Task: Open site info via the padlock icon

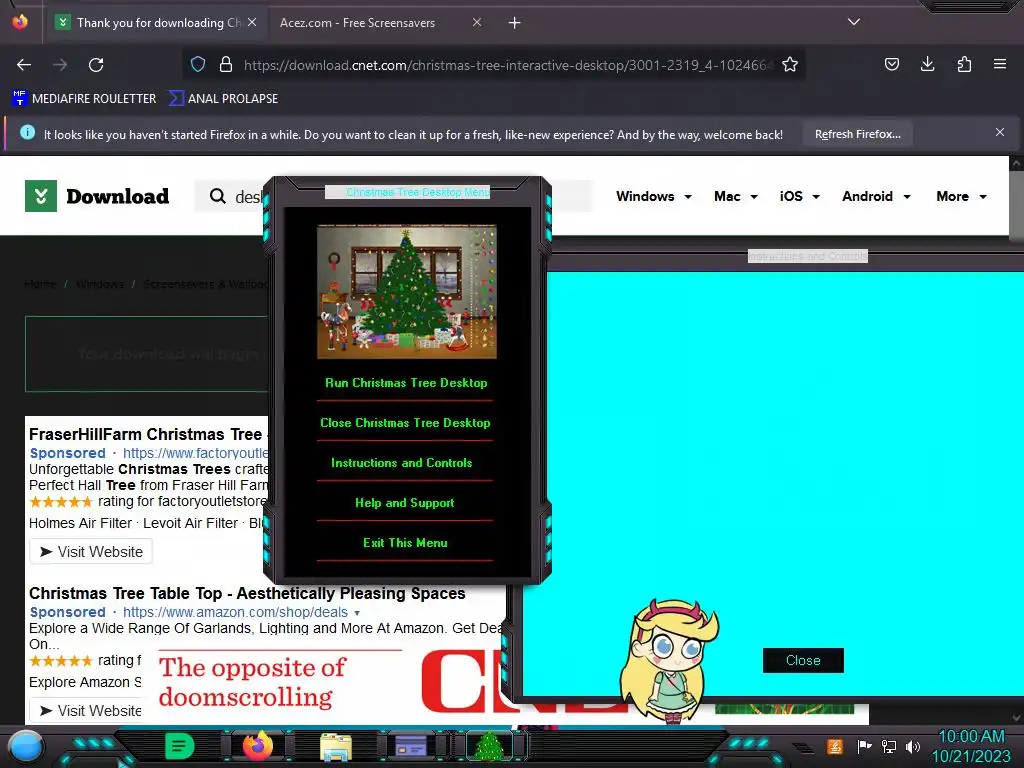Action: point(226,65)
